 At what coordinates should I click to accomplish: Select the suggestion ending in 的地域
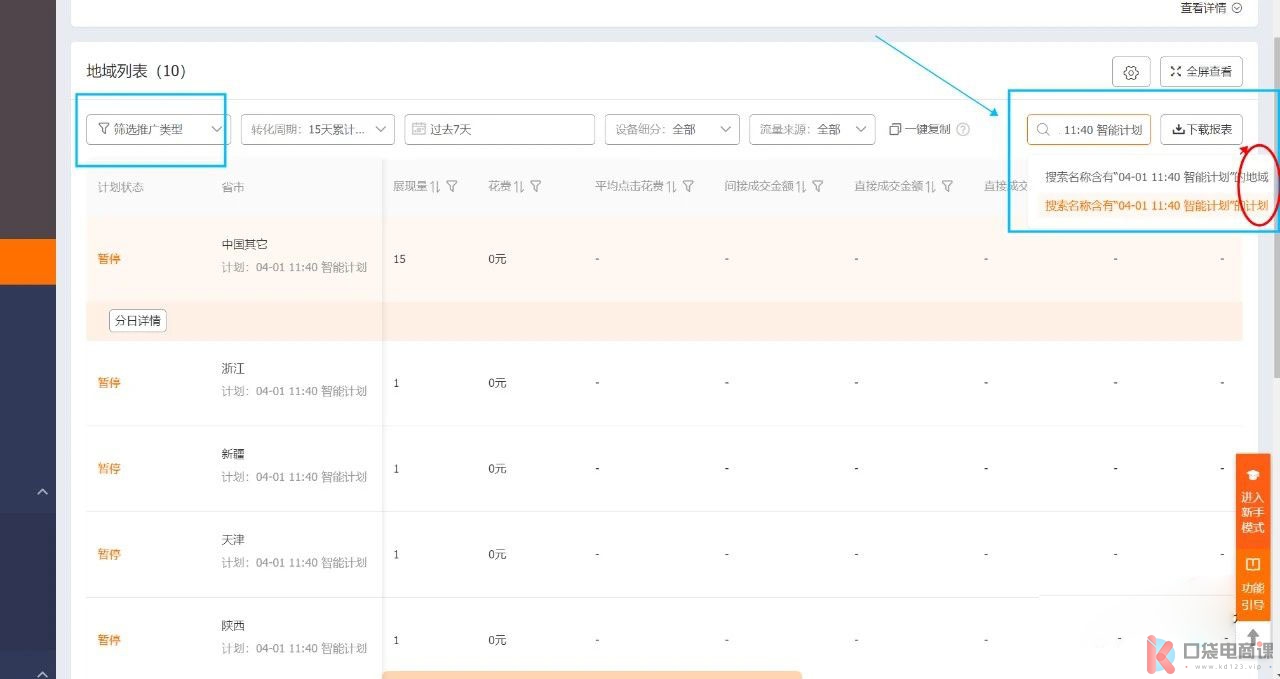[x=1155, y=177]
